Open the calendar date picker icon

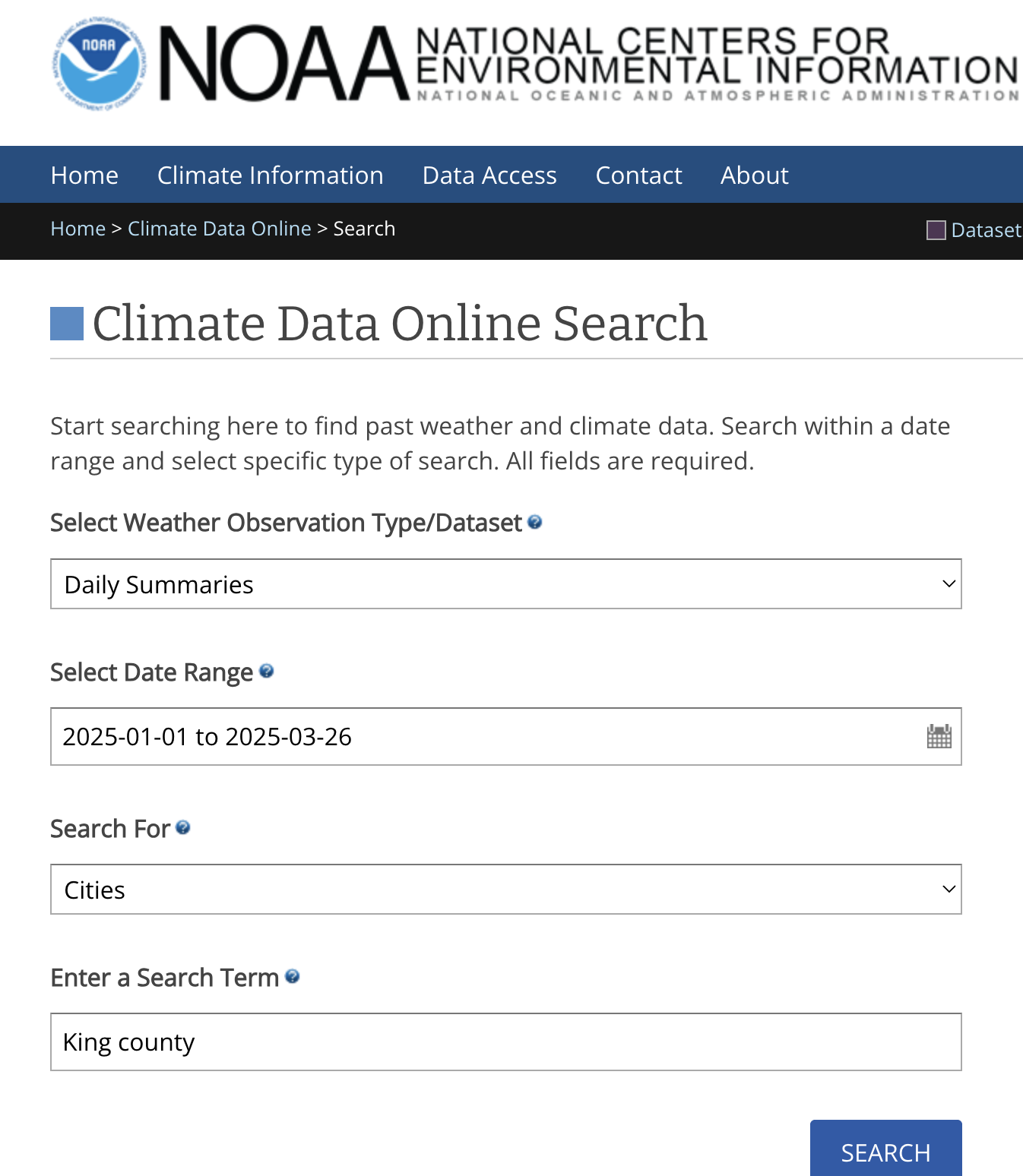click(939, 736)
